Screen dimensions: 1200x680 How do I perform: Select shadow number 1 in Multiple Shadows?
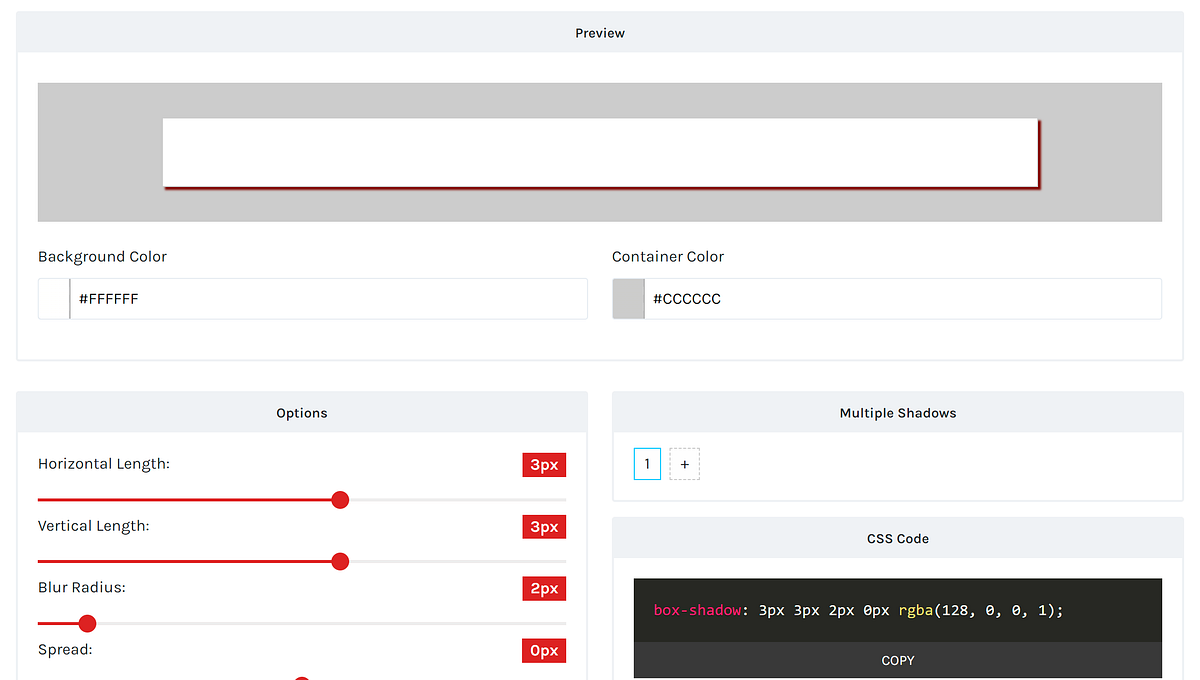[647, 463]
